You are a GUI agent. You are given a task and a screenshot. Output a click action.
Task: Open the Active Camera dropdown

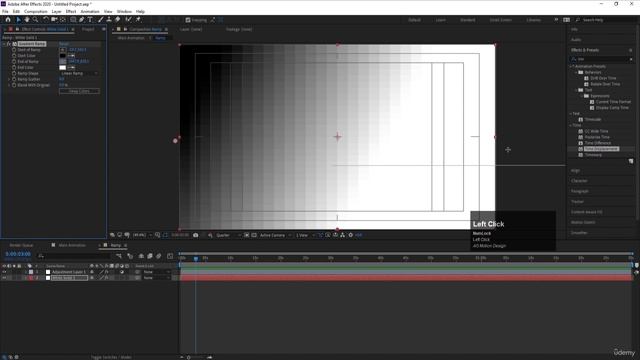click(x=276, y=235)
